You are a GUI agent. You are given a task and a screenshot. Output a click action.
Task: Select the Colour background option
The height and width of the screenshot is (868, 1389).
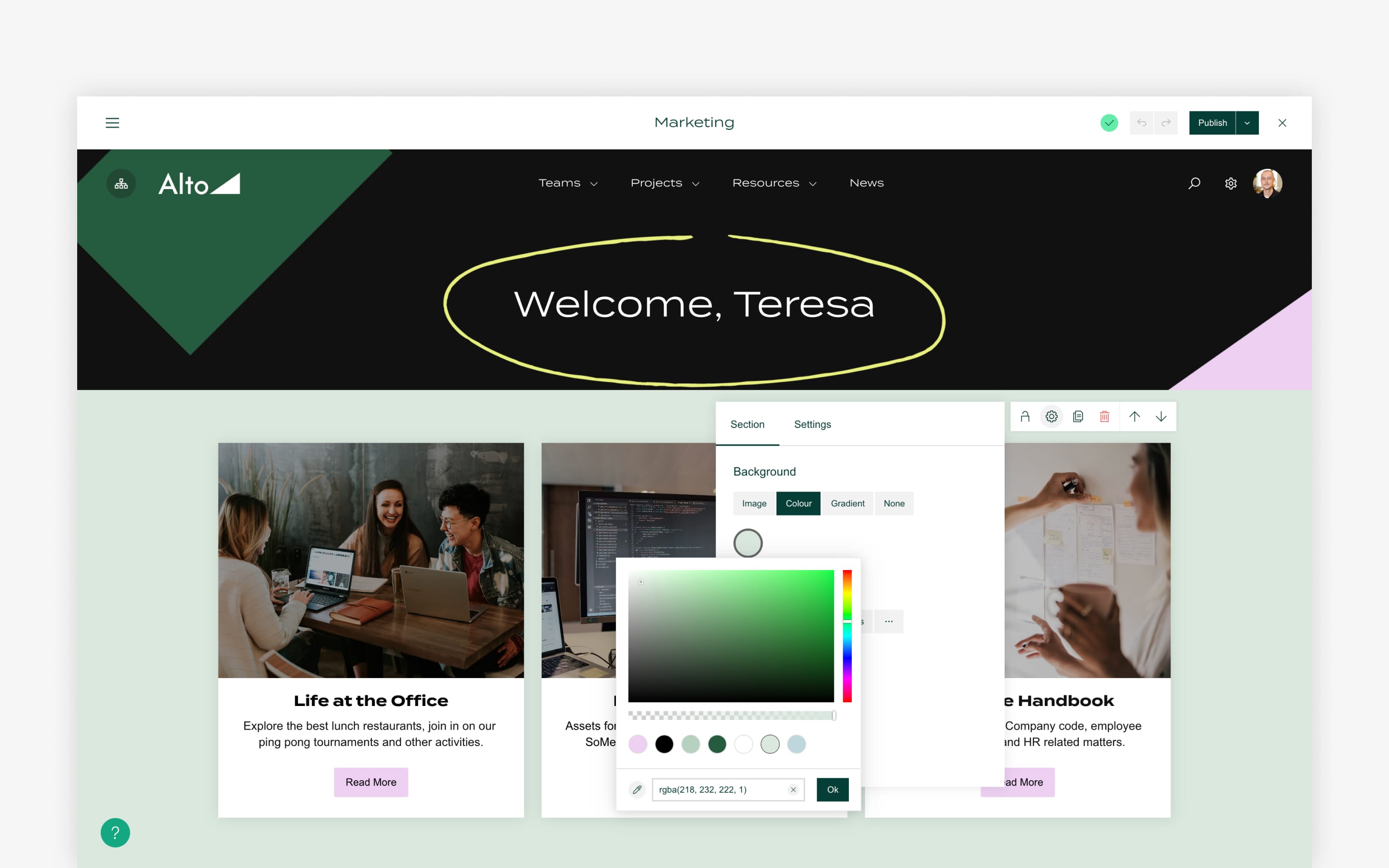(x=798, y=503)
